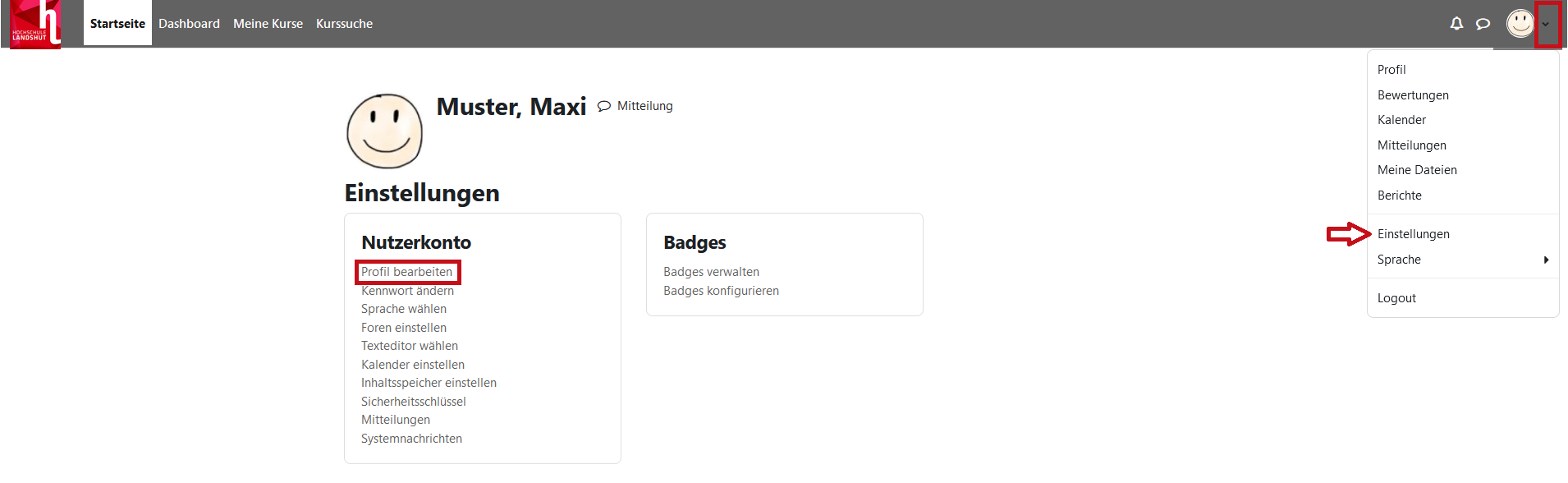The height and width of the screenshot is (483, 1568).
Task: Toggle the user menu dropdown arrow
Action: [x=1546, y=24]
